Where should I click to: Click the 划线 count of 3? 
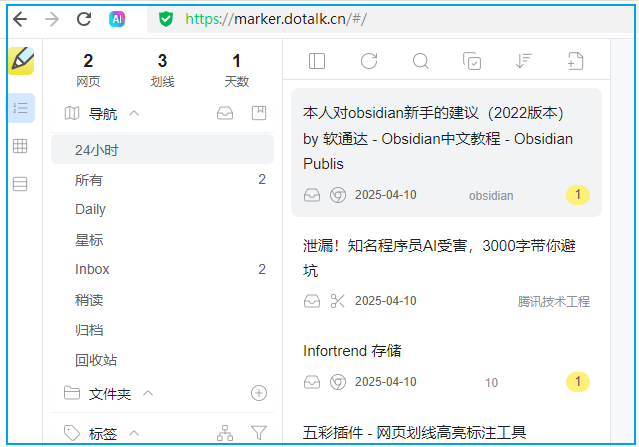click(x=162, y=61)
